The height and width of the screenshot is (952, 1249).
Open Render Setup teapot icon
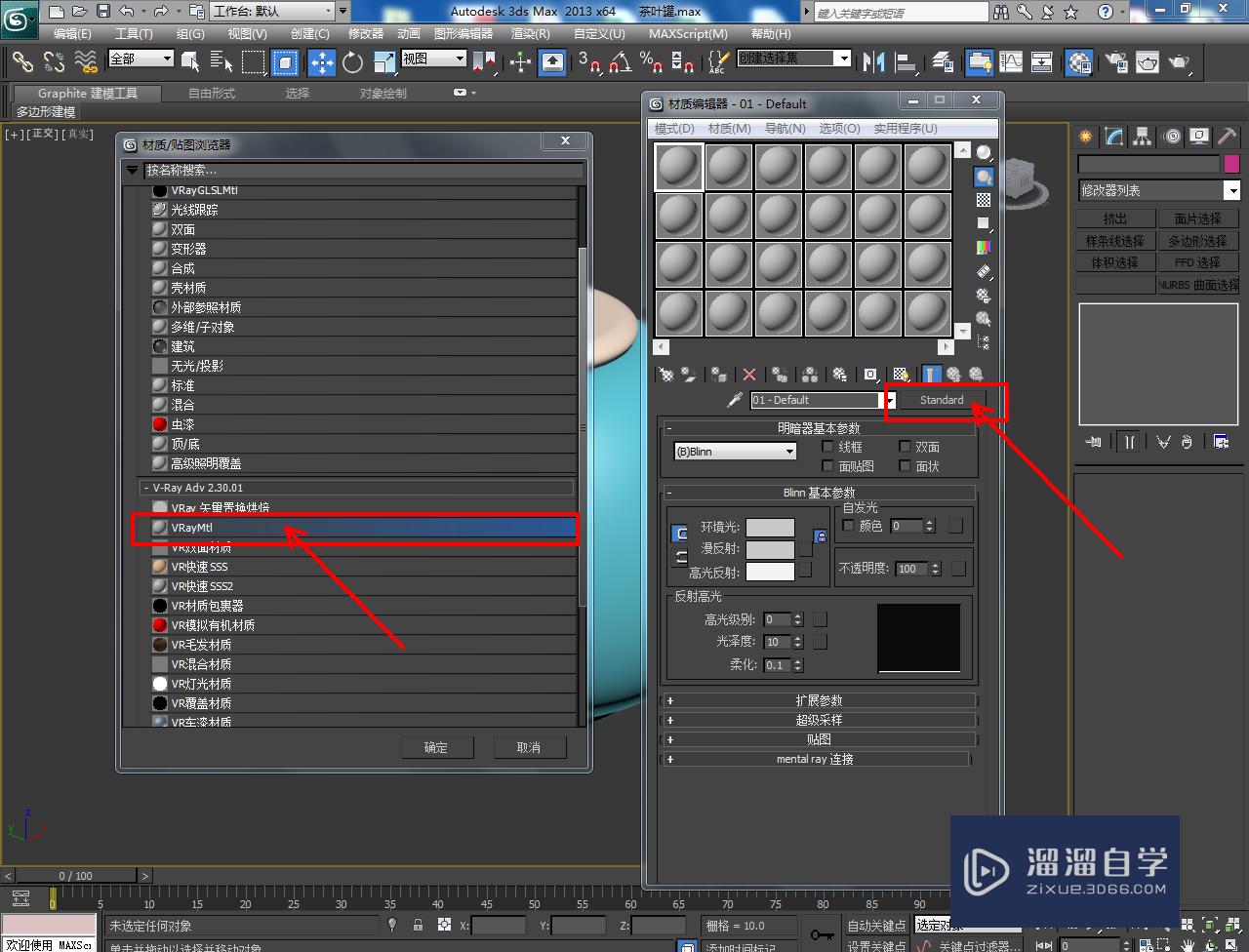click(1115, 61)
